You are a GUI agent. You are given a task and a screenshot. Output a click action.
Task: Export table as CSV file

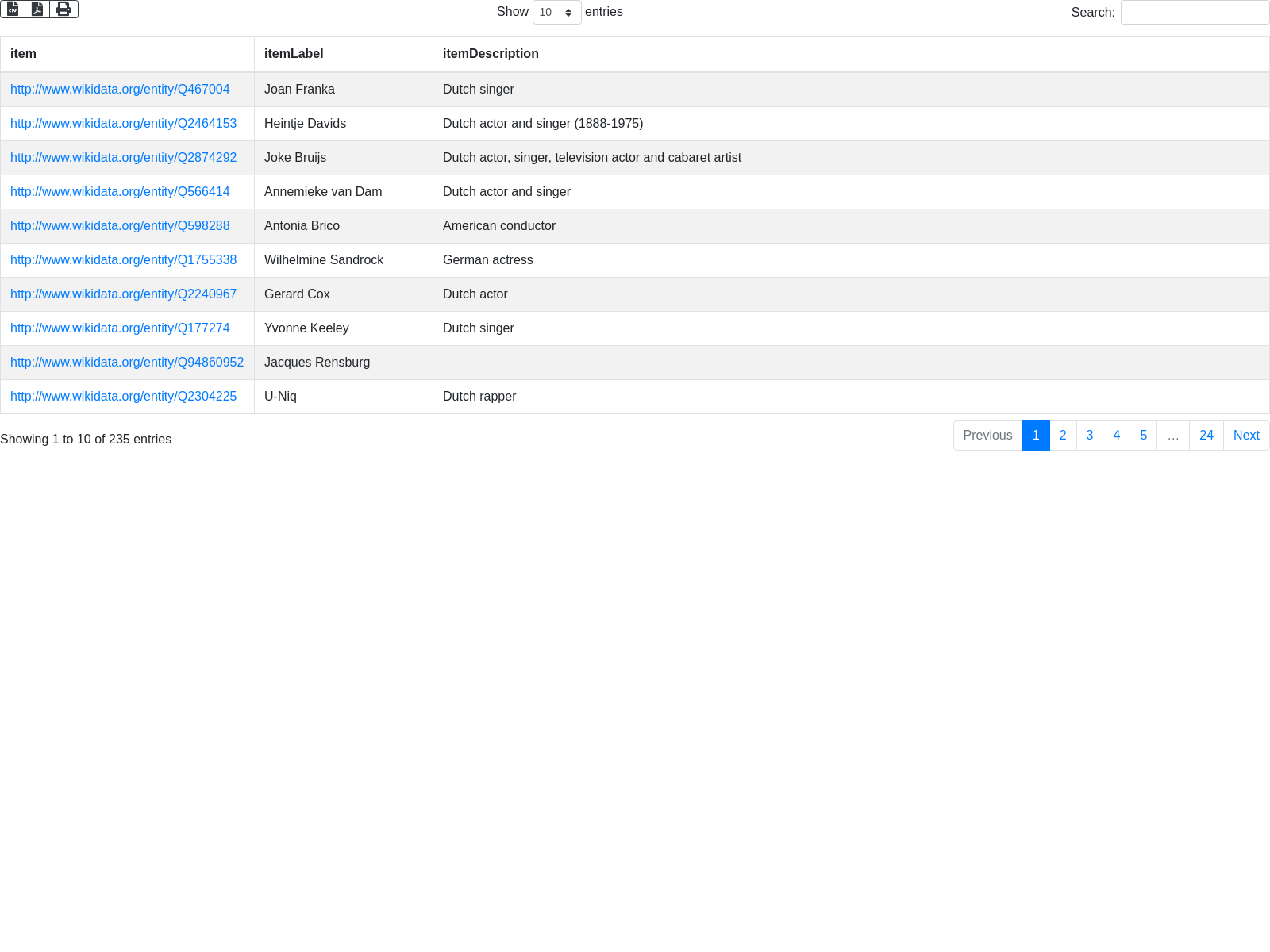[x=13, y=9]
